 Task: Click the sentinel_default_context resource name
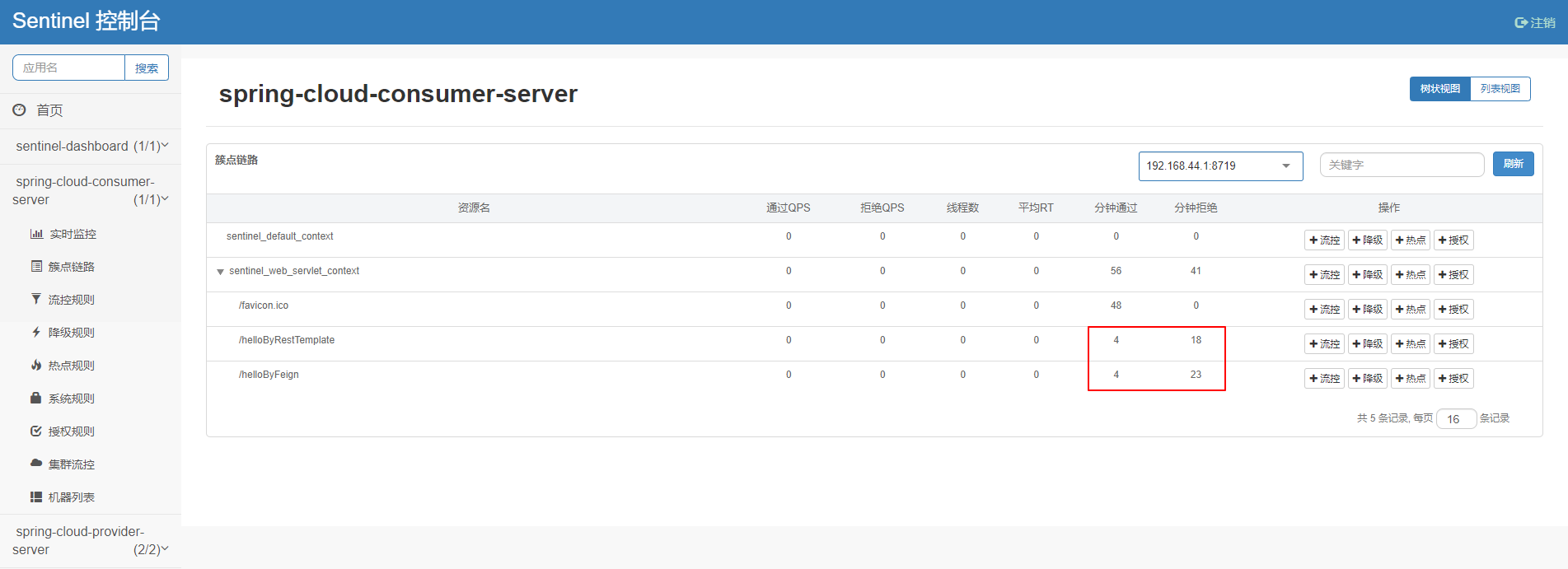coord(280,236)
